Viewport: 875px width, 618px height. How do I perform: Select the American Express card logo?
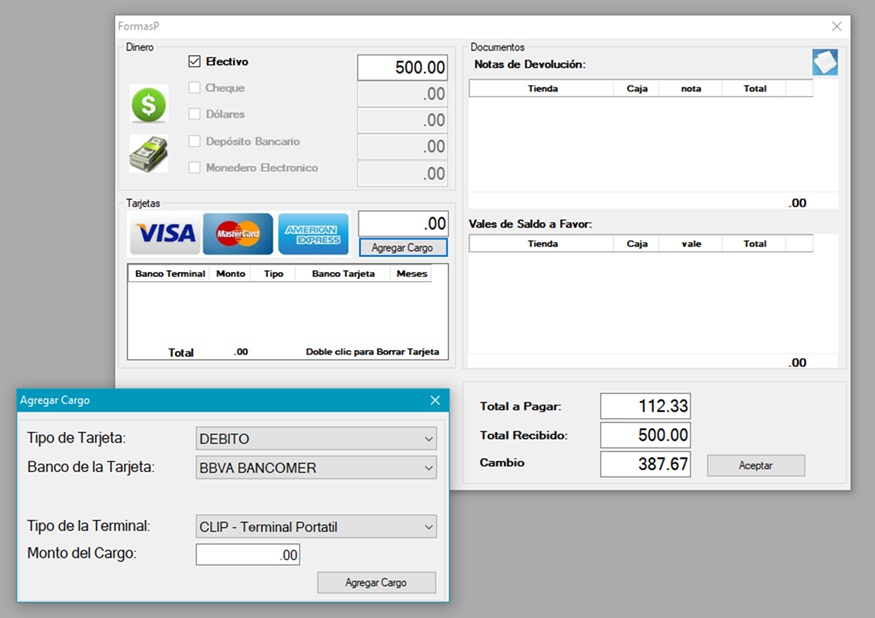(313, 234)
